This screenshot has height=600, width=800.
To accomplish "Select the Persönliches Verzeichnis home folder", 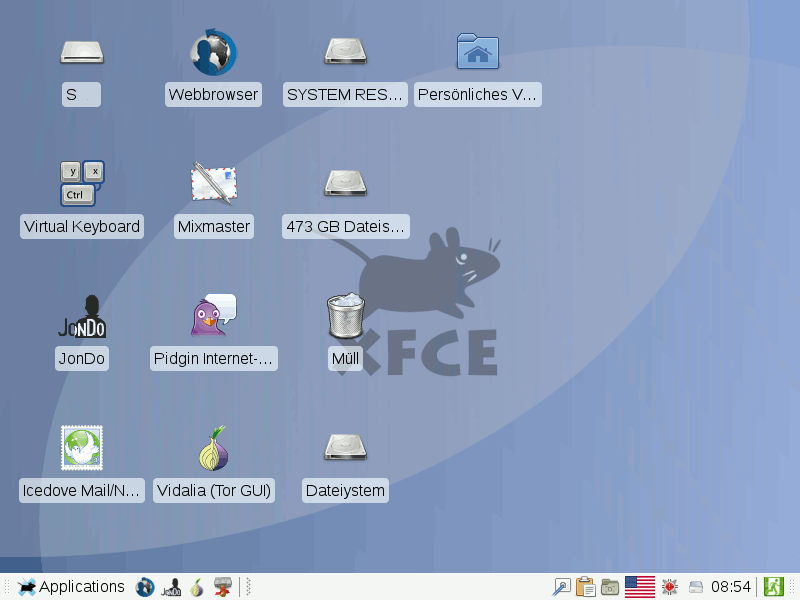I will click(x=478, y=51).
